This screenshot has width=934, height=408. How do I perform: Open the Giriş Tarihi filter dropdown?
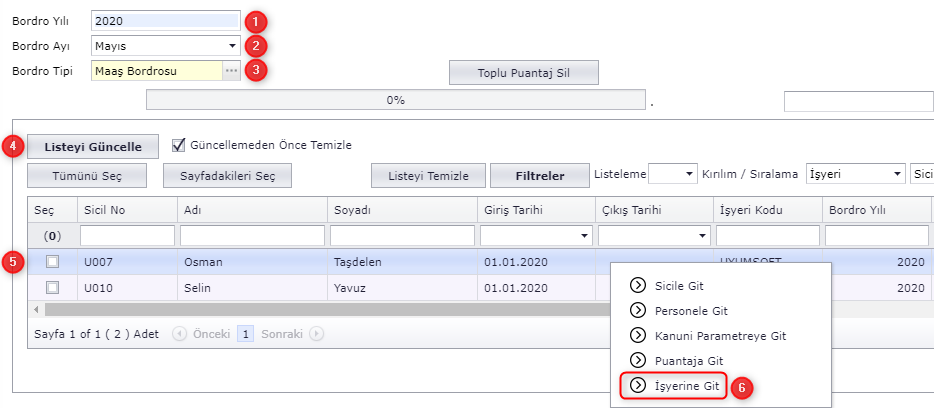[x=583, y=236]
